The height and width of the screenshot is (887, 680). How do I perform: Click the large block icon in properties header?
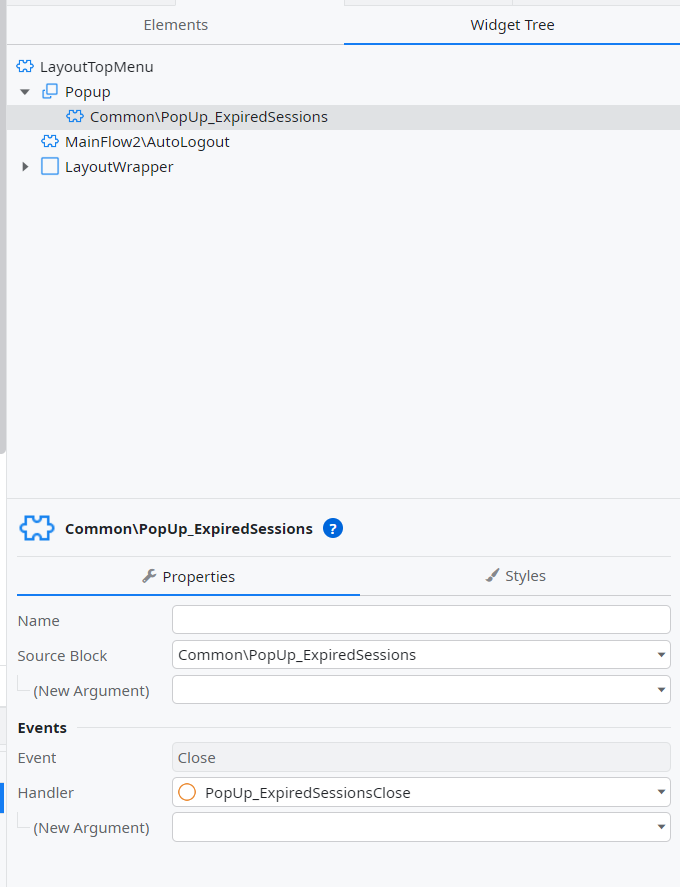click(x=37, y=528)
